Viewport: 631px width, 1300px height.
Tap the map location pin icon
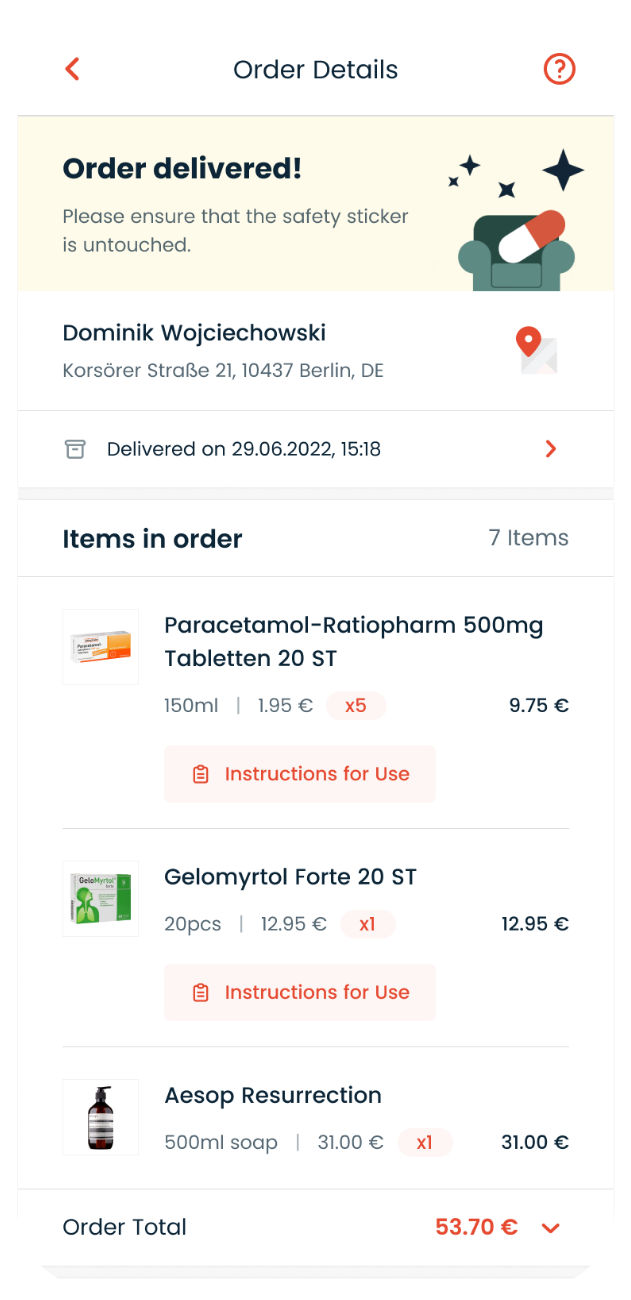click(x=535, y=350)
